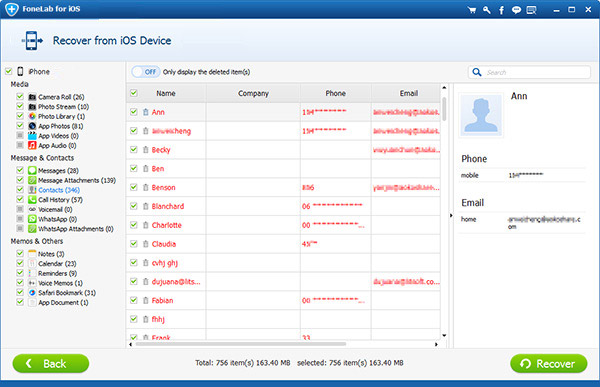The height and width of the screenshot is (387, 600).
Task: Click the trash icon beside Becky
Action: pos(145,150)
